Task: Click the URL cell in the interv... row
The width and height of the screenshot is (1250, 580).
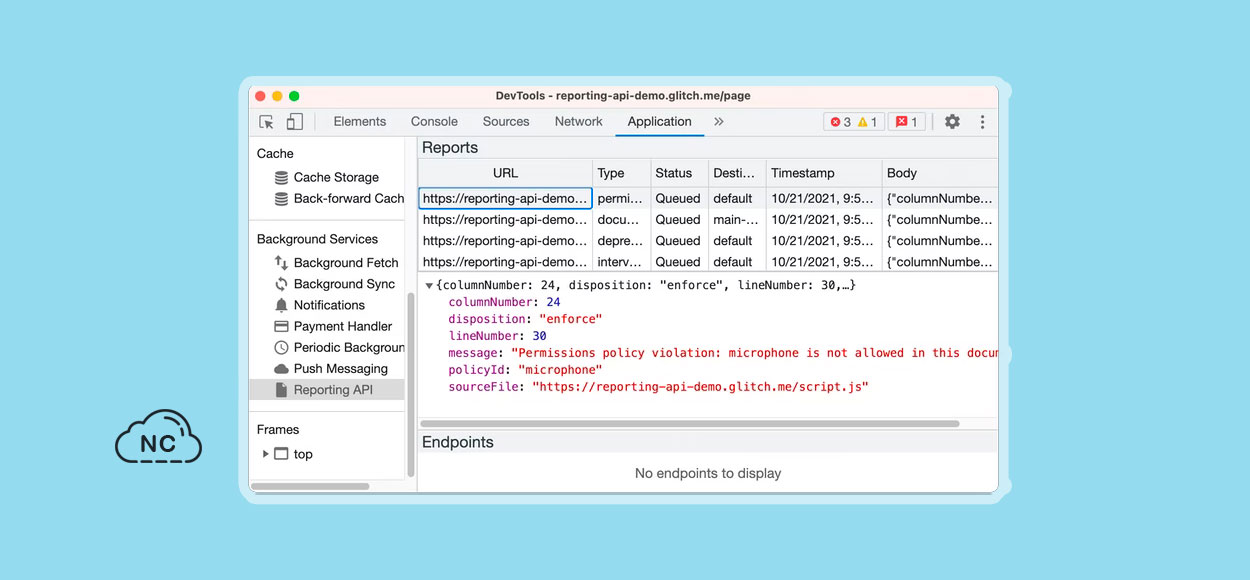Action: (x=506, y=261)
